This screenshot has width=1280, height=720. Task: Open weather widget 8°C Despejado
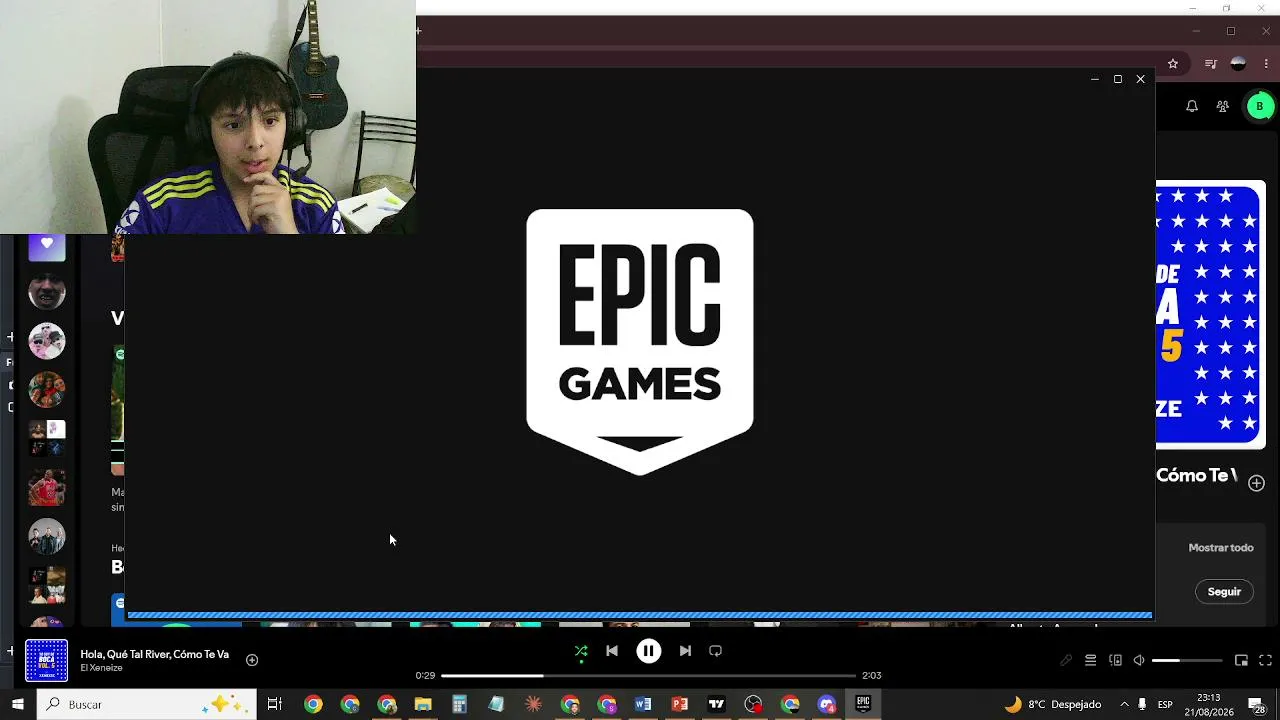click(1053, 704)
